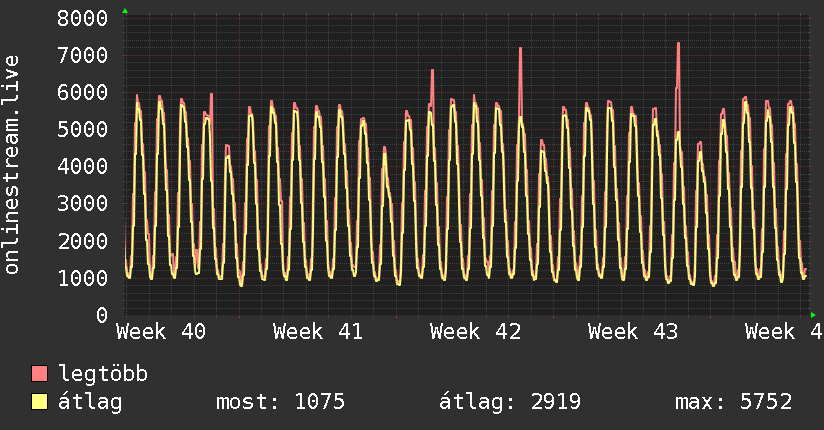Select the 'átlag: 2919' statistic

[510, 402]
